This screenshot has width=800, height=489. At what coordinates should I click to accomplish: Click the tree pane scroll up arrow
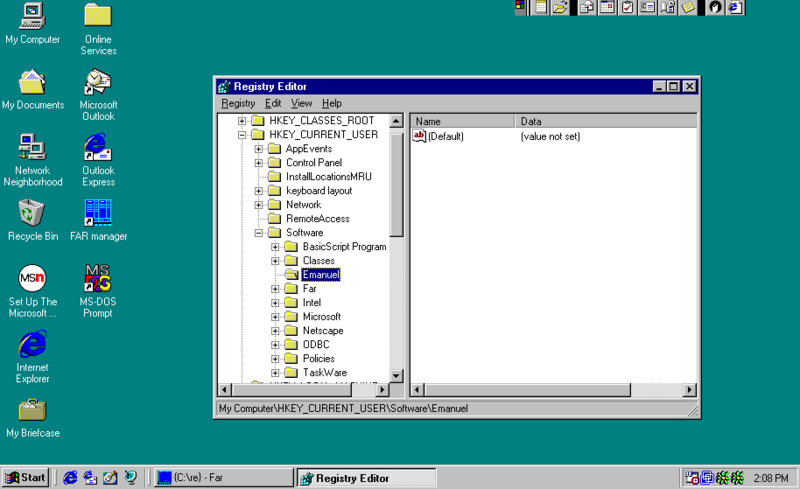pos(396,121)
